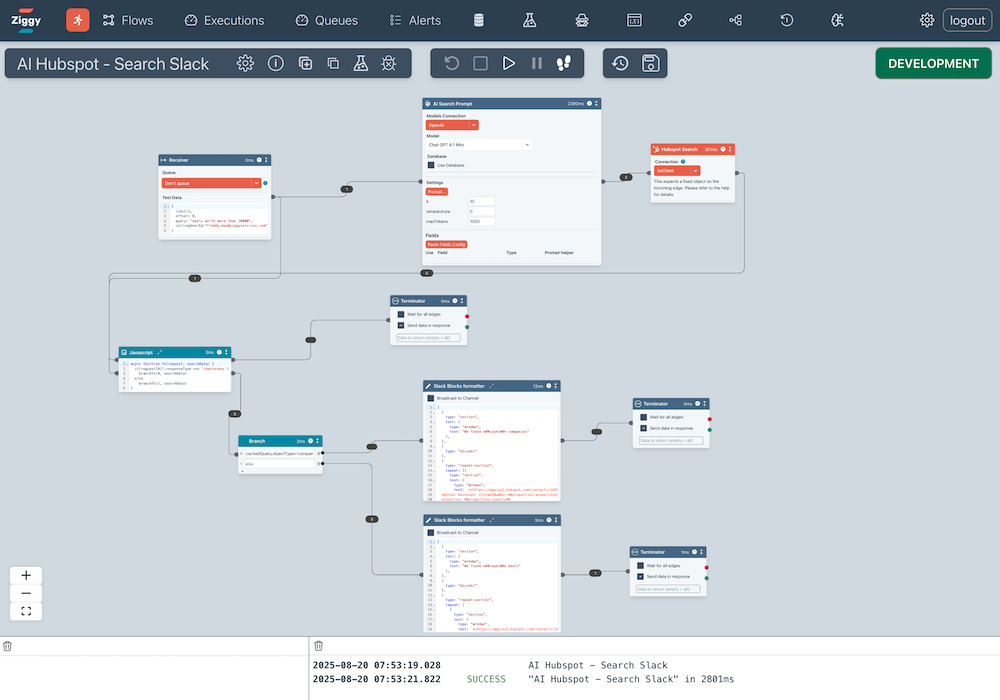Screen dimensions: 1000x700
Task: Open kebab menu on Hubspot Search node
Action: click(x=730, y=149)
